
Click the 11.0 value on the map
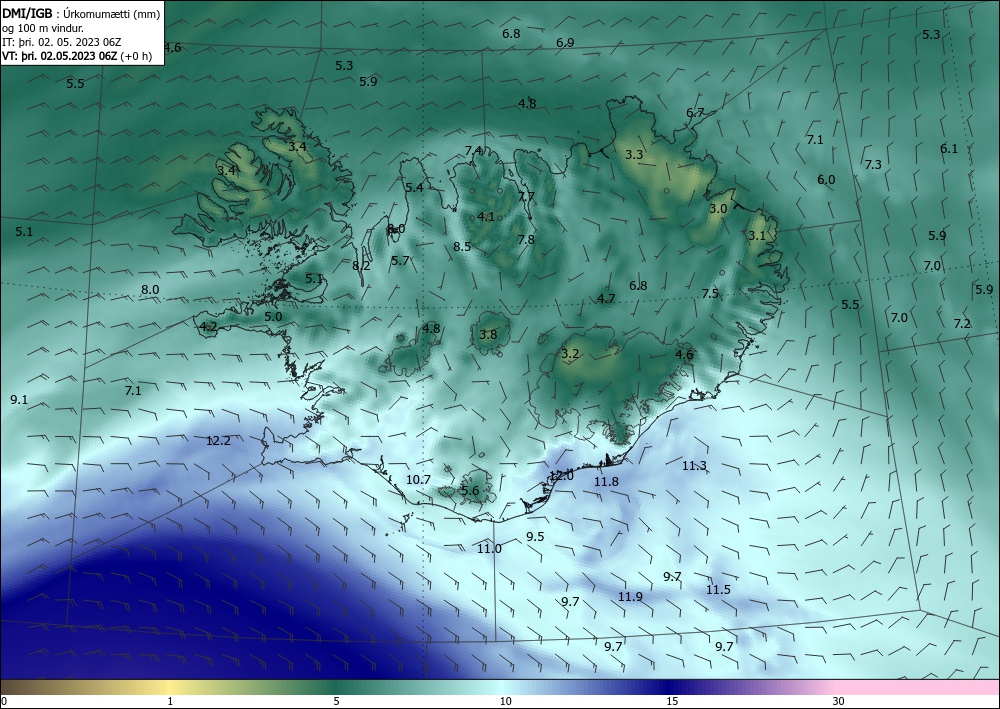pos(489,549)
